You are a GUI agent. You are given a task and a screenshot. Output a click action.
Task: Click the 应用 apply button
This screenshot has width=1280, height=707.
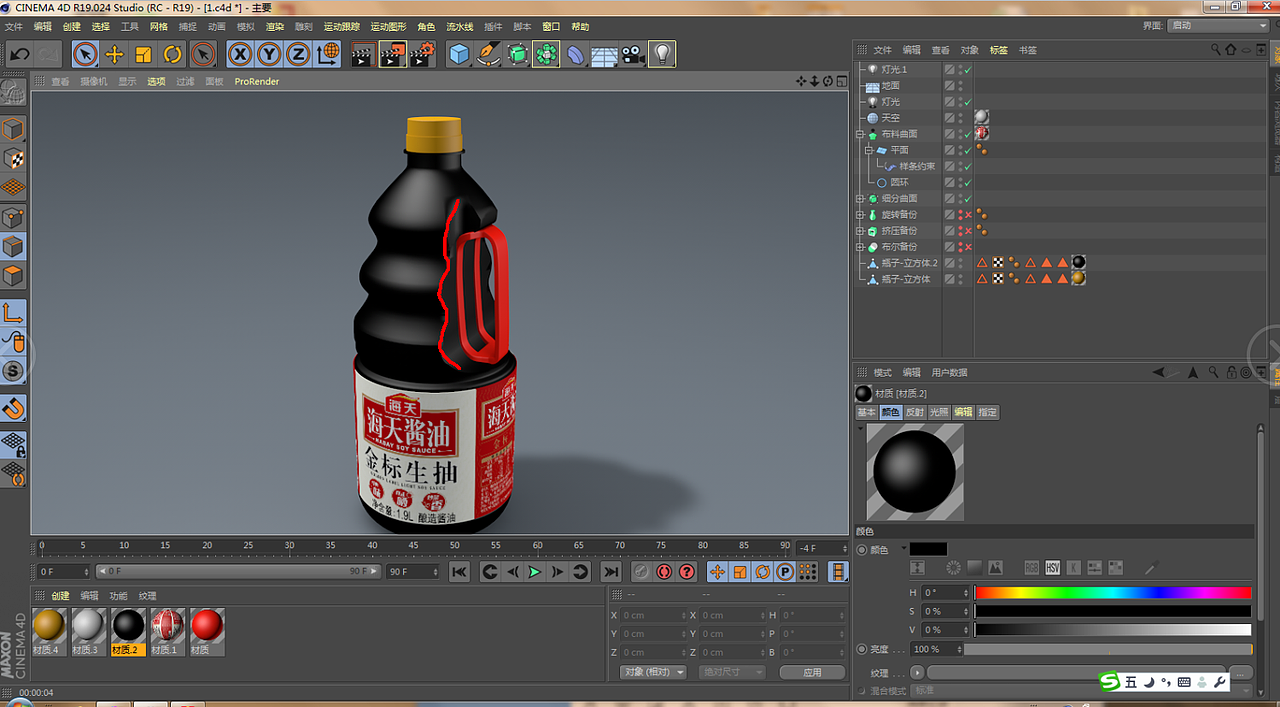coord(812,672)
